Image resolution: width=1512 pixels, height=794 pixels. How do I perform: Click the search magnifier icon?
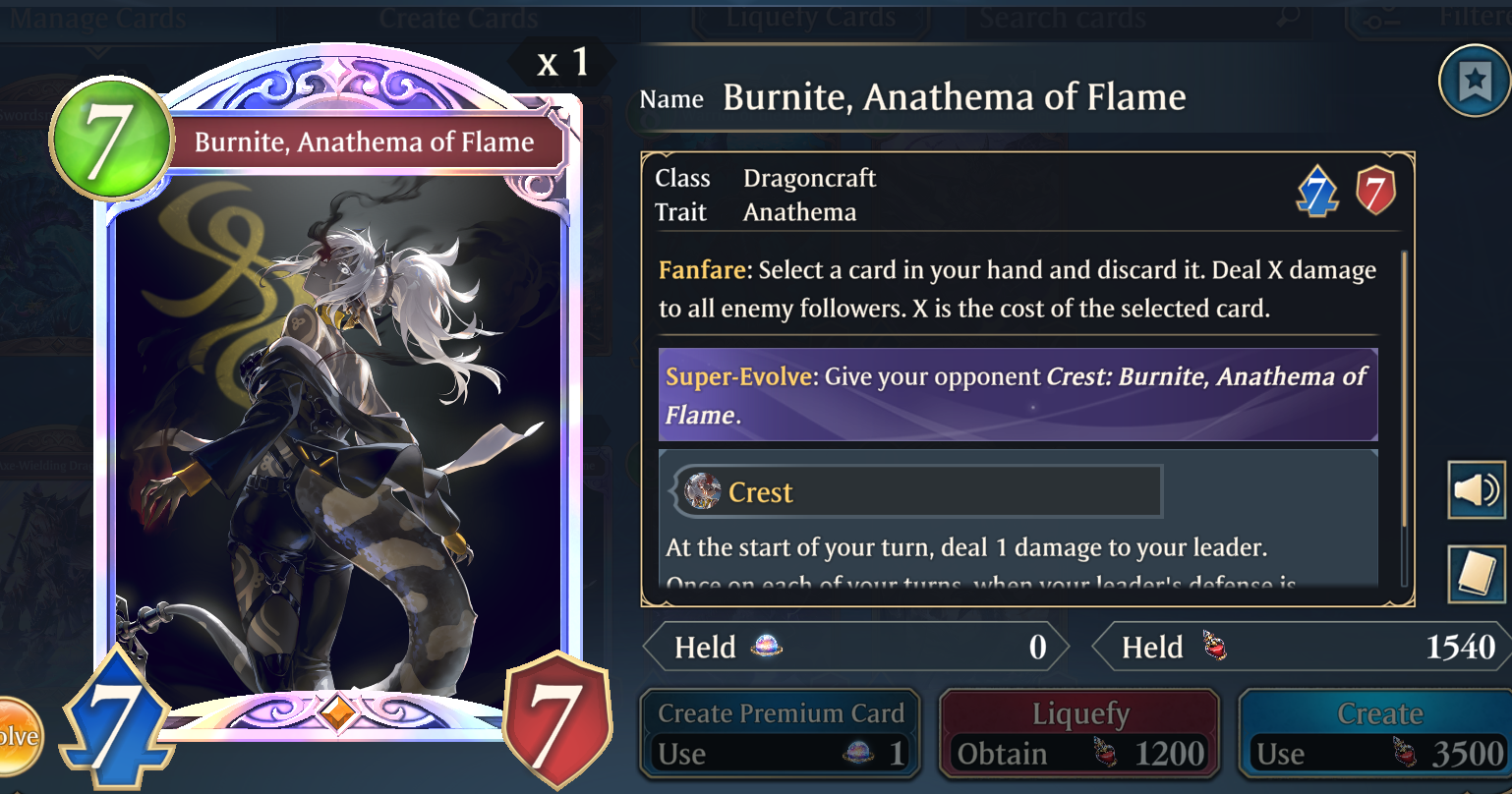1287,16
